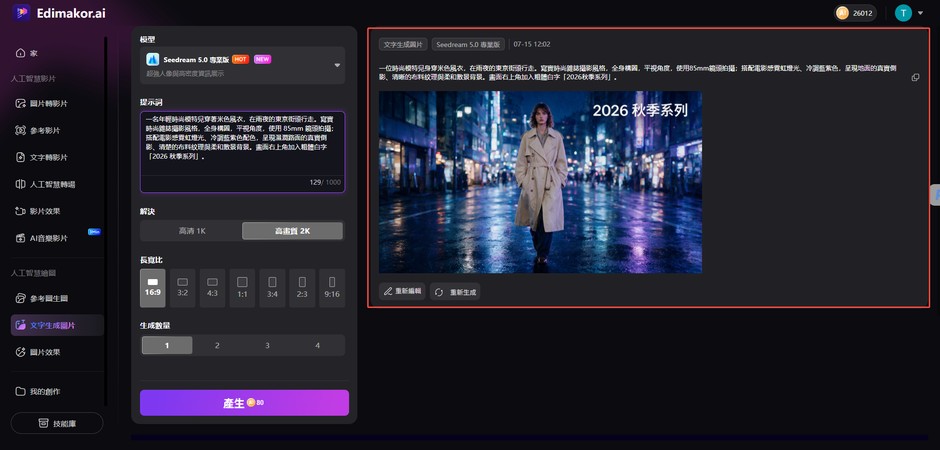This screenshot has height=450, width=940.
Task: Set generation quantity to 4
Action: point(318,345)
